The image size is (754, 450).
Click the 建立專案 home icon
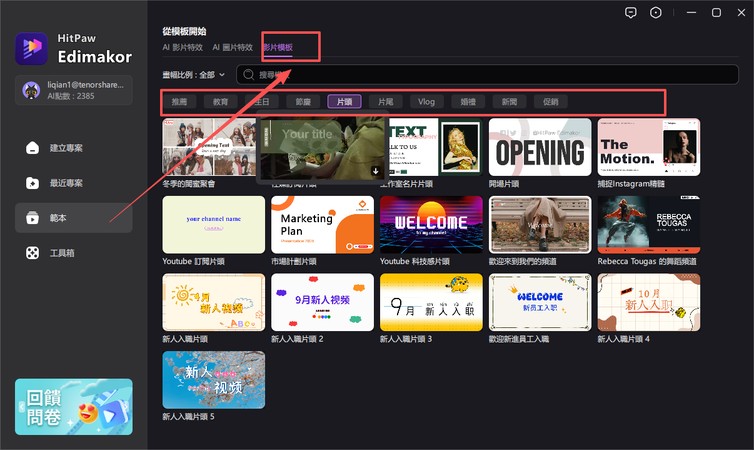click(x=32, y=148)
